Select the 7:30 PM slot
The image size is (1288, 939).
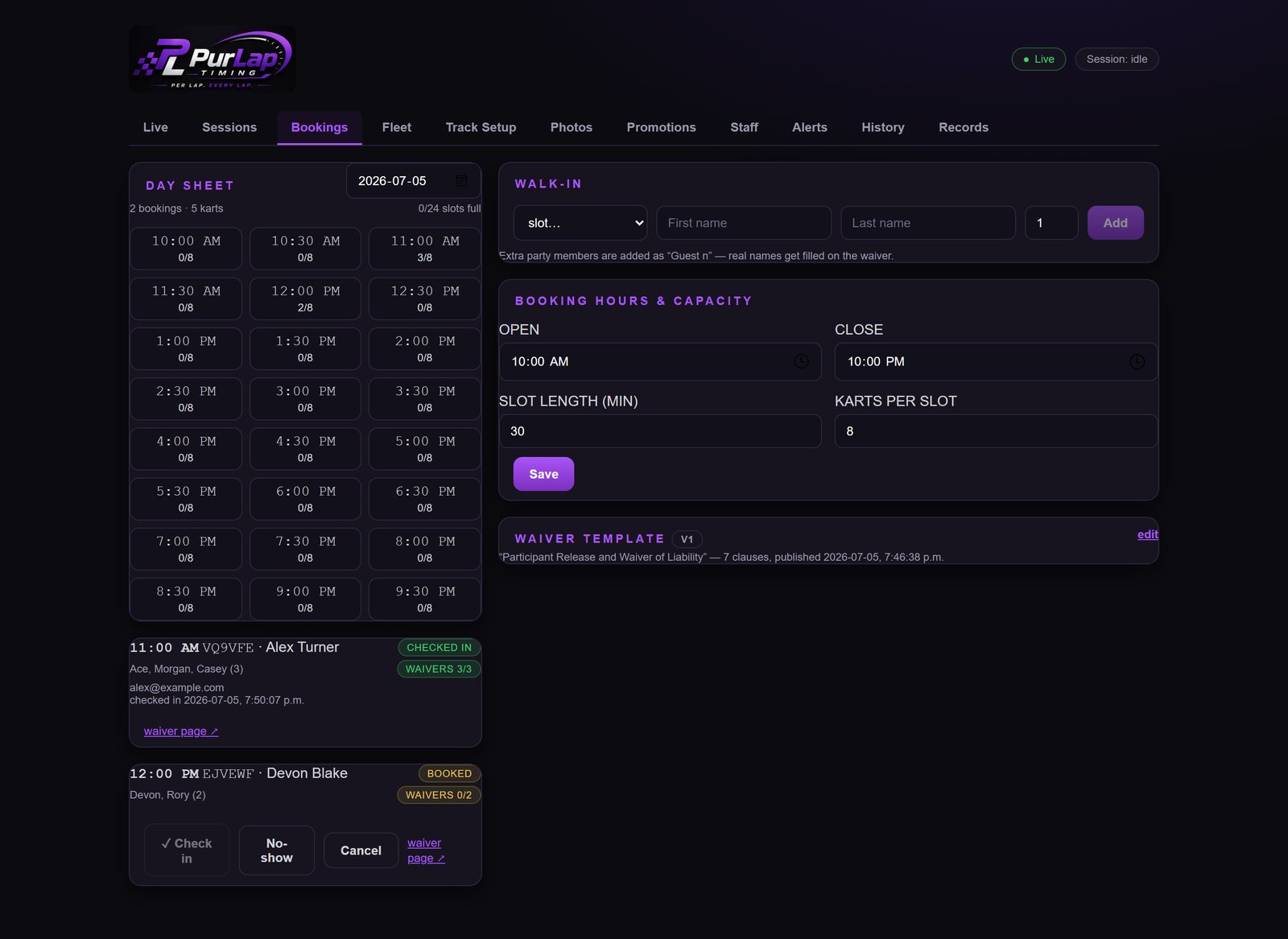coord(305,549)
